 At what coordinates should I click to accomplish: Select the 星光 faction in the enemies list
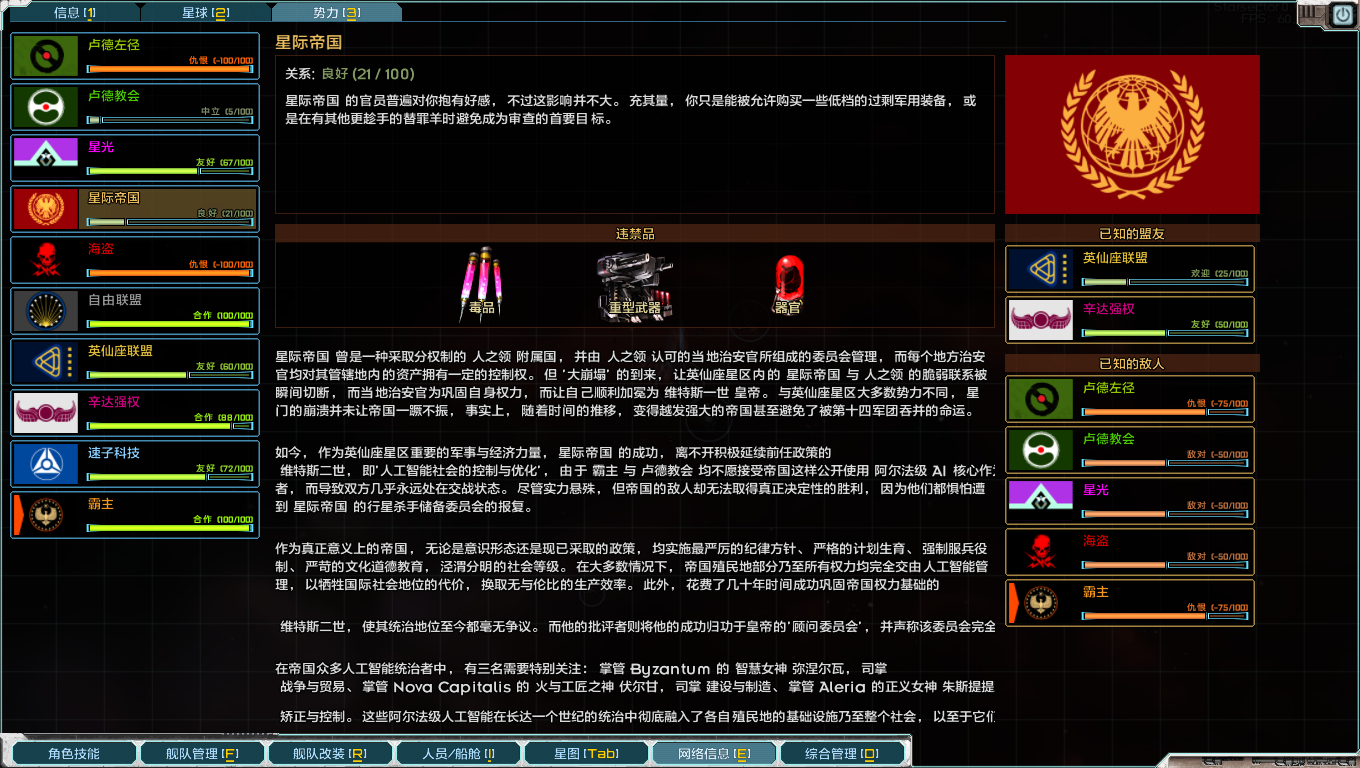pyautogui.click(x=1129, y=500)
